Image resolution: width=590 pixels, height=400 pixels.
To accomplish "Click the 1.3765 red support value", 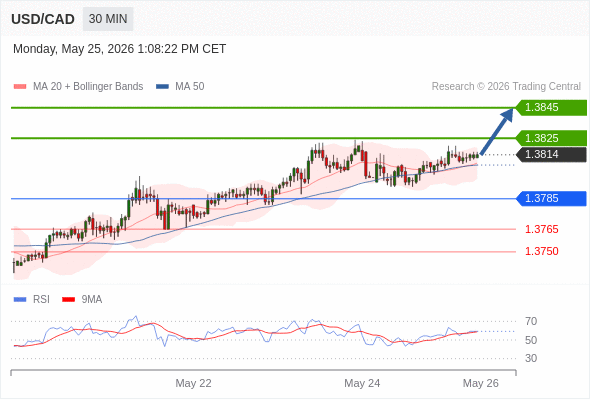I will pyautogui.click(x=541, y=229).
